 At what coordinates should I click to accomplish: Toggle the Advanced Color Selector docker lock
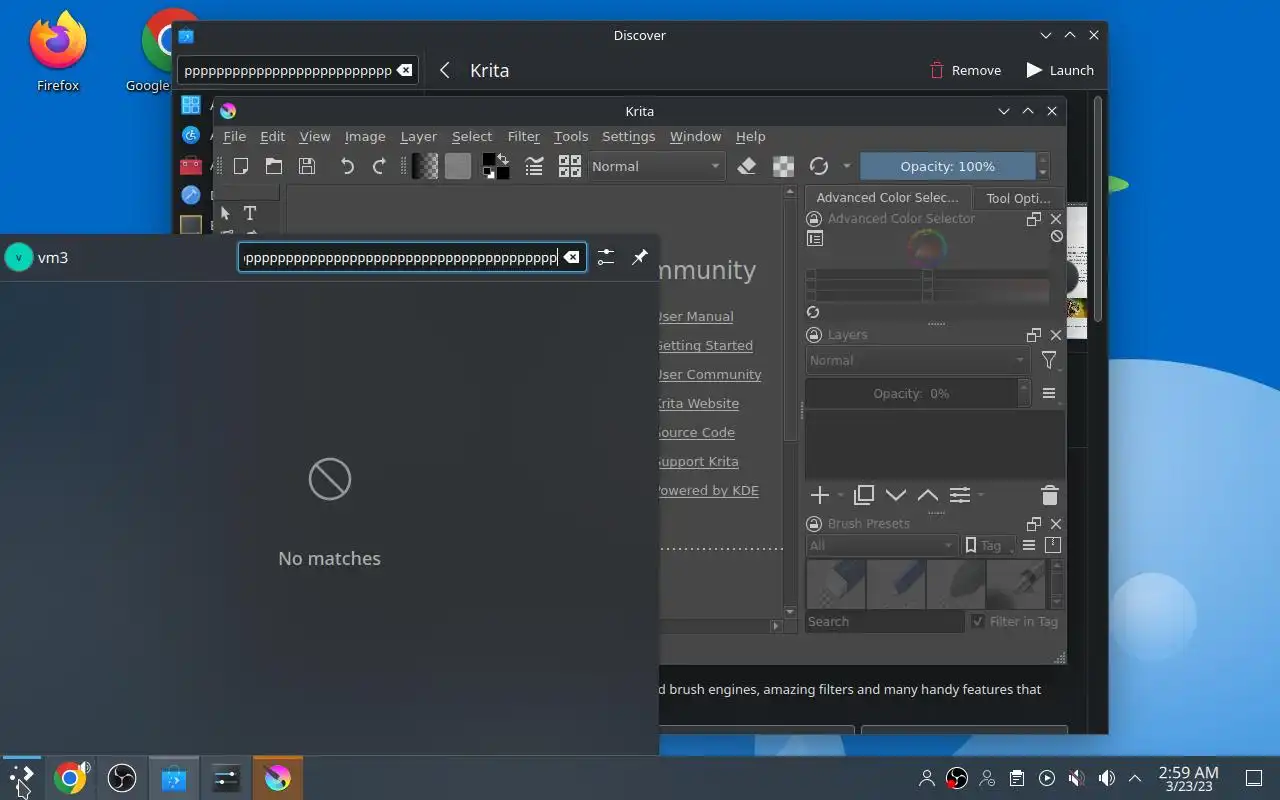(814, 218)
